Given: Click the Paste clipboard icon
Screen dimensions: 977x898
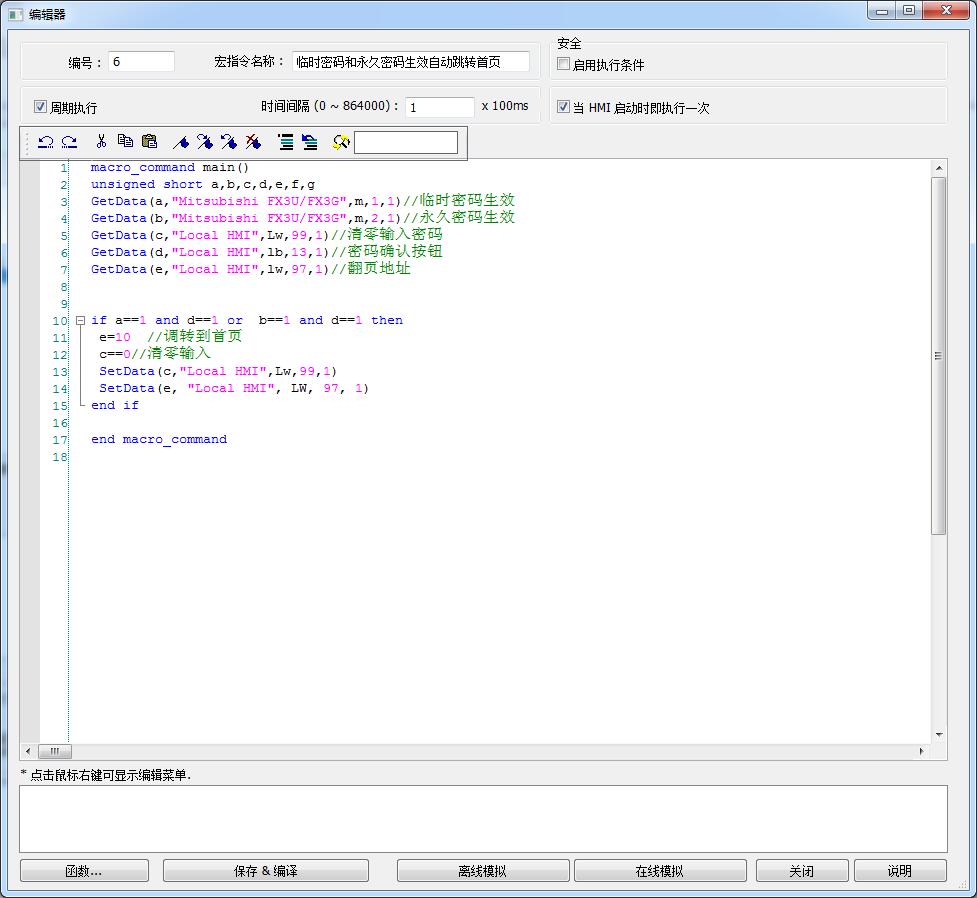Looking at the screenshot, I should (x=149, y=142).
